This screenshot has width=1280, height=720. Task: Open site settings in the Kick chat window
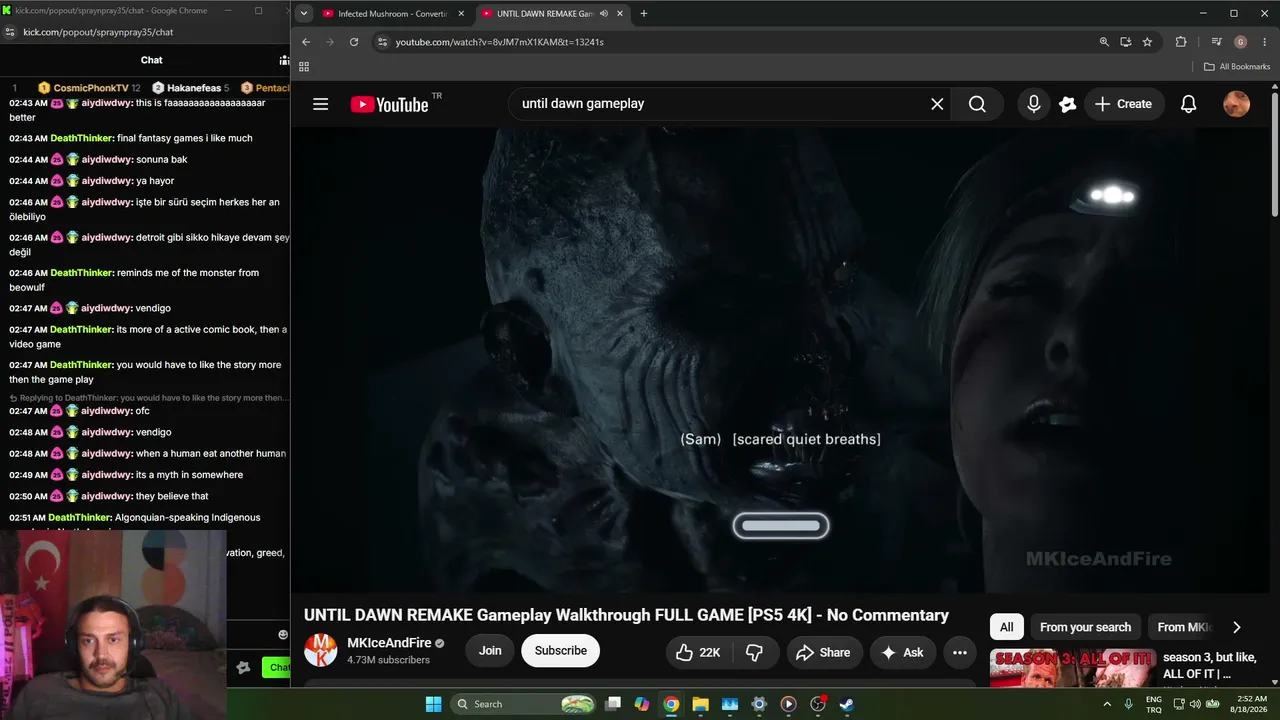tap(10, 32)
